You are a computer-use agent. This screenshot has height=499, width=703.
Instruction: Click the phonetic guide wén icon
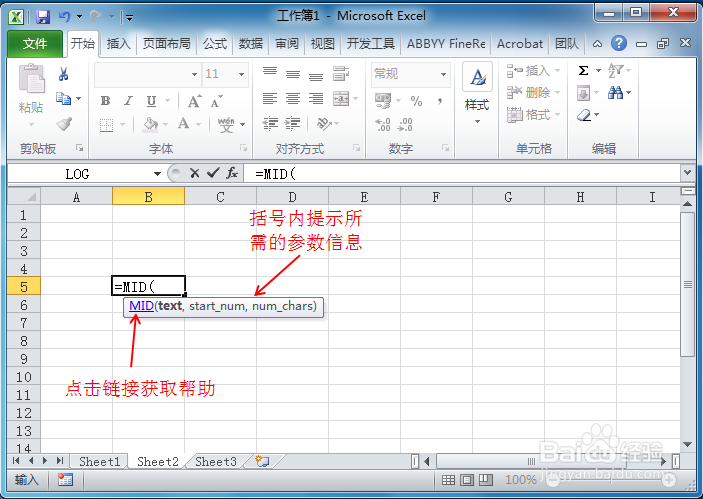pyautogui.click(x=226, y=124)
